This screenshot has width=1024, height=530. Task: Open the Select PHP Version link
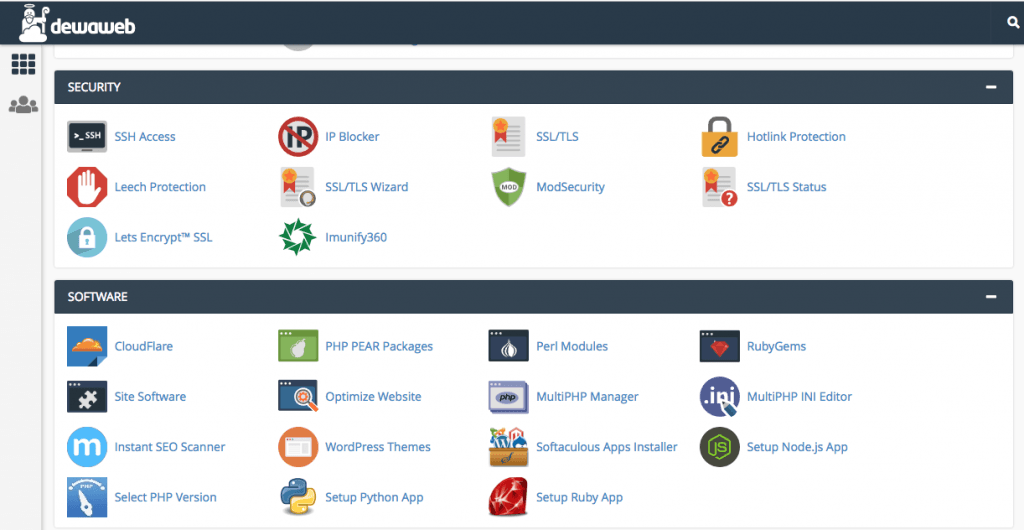pos(165,497)
